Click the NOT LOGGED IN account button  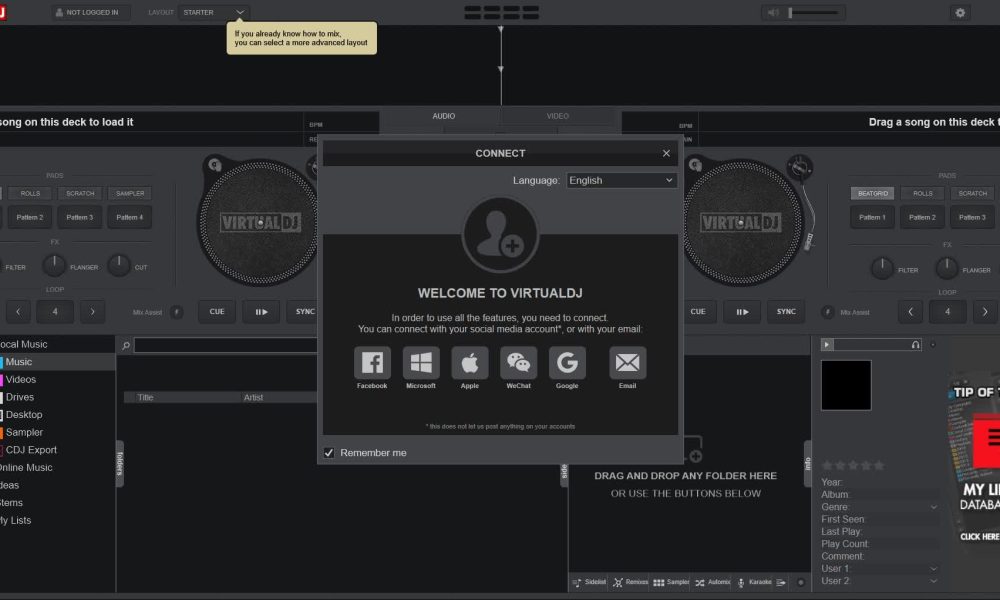(x=90, y=12)
